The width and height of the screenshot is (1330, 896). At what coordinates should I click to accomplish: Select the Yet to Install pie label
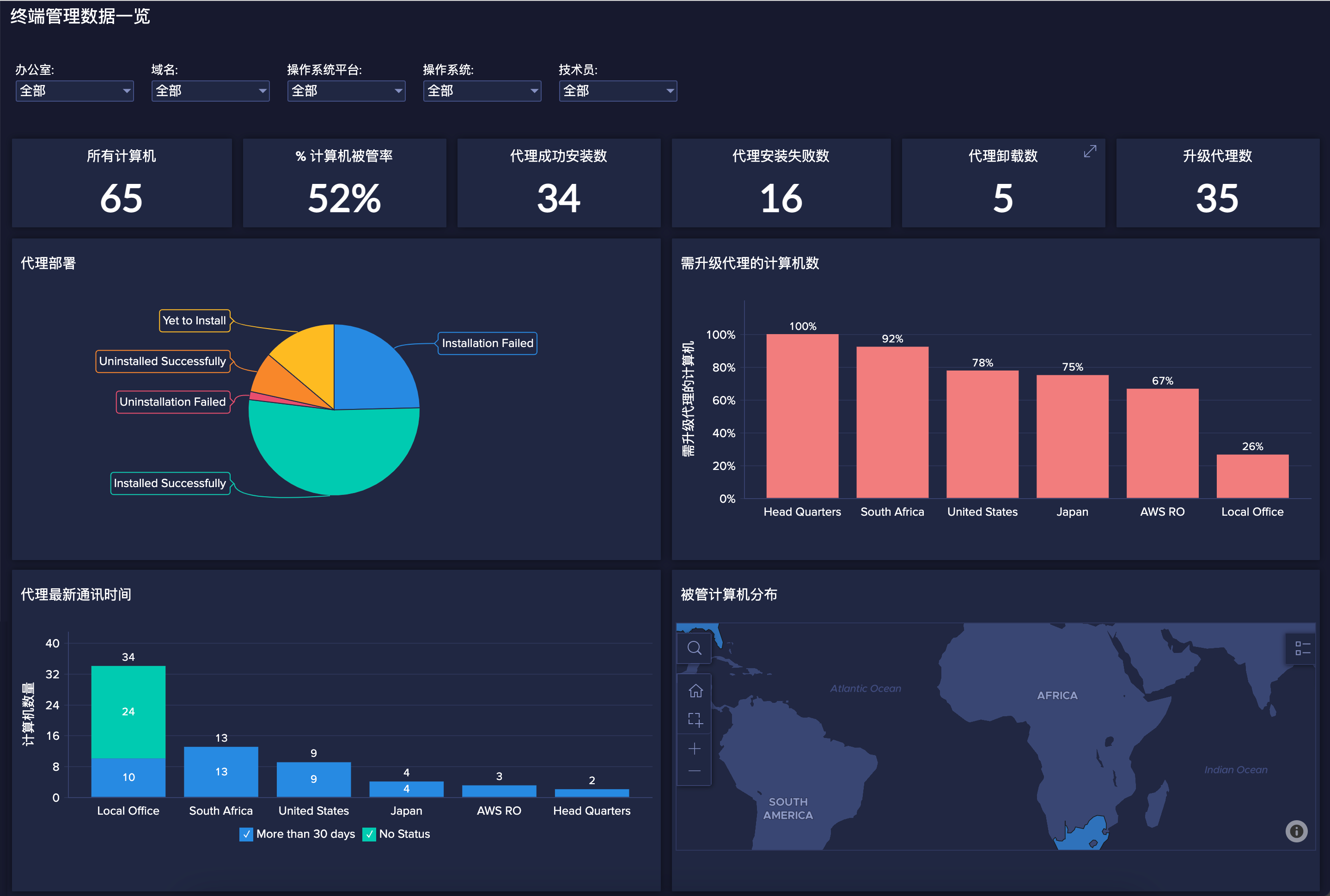(194, 321)
